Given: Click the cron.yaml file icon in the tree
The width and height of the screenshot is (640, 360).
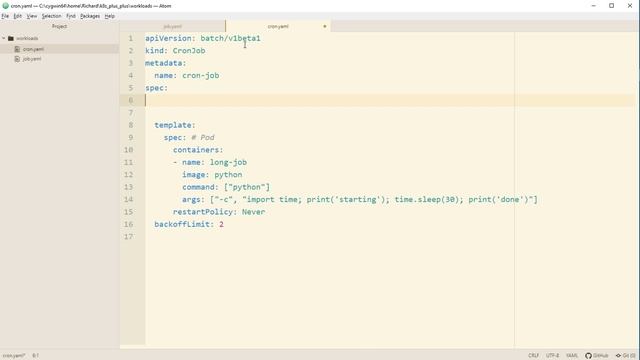Looking at the screenshot, I should tap(17, 49).
